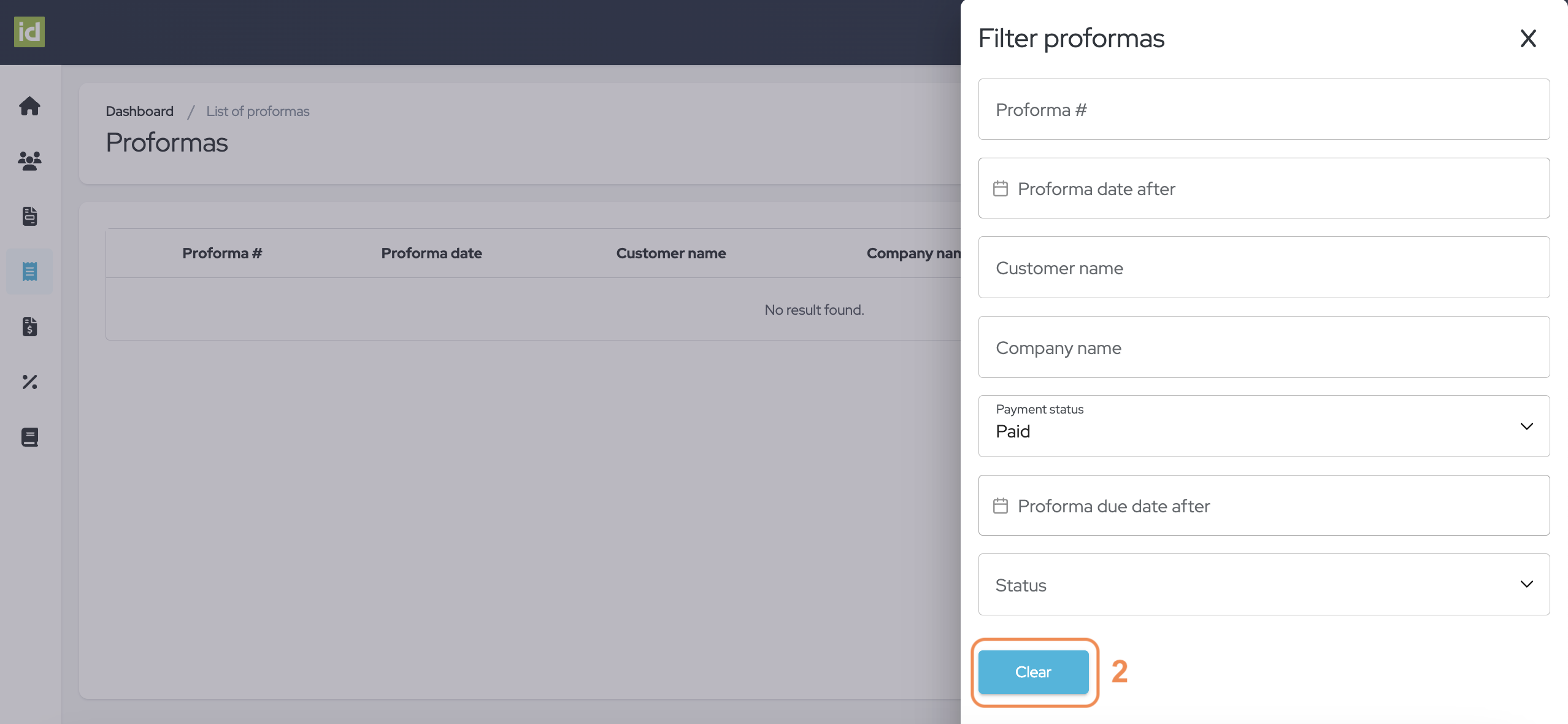
Task: Click the Proformas list icon
Action: pos(30,270)
